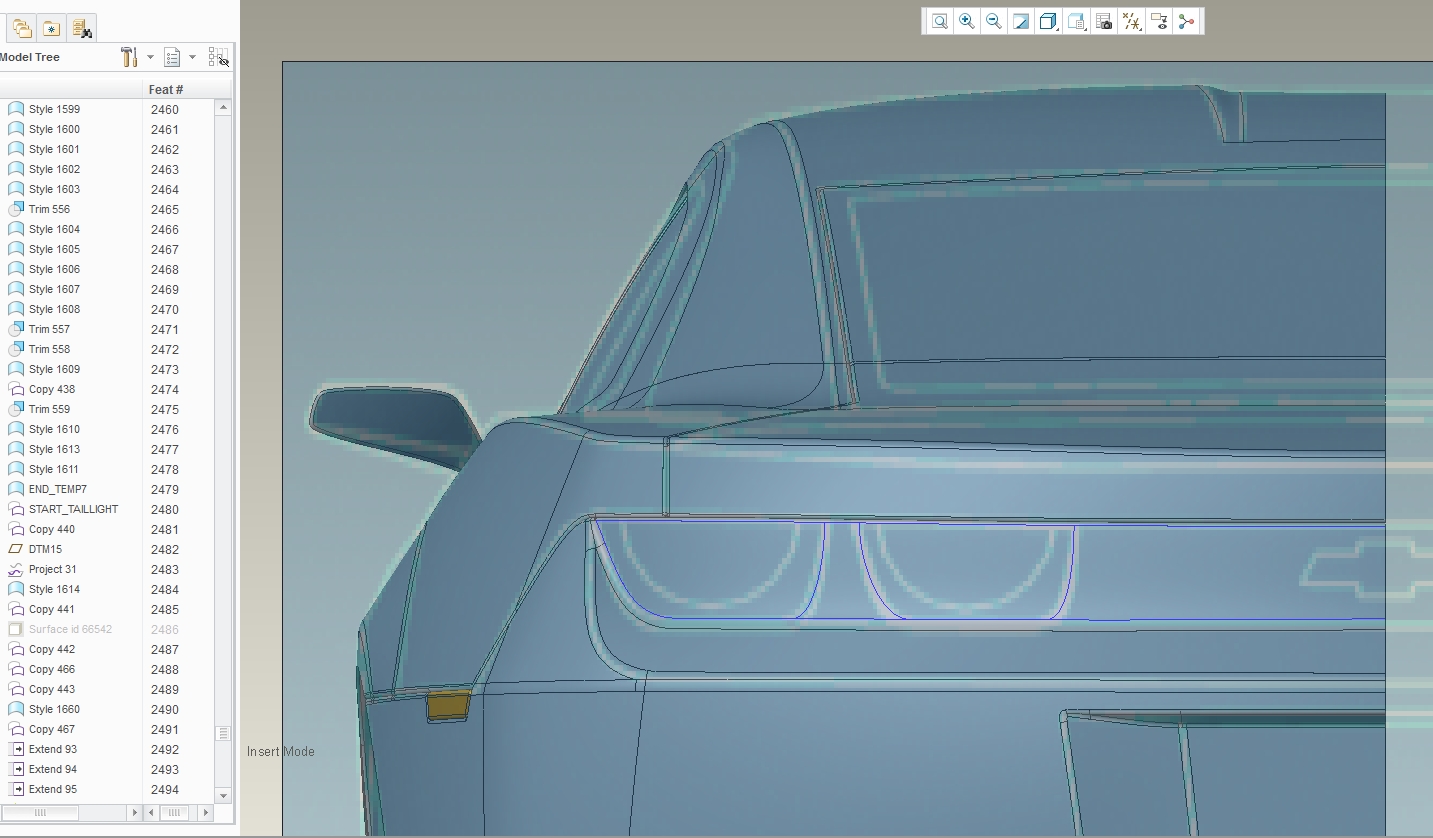1433x838 pixels.
Task: Select Copy 466 tree item
Action: click(52, 669)
